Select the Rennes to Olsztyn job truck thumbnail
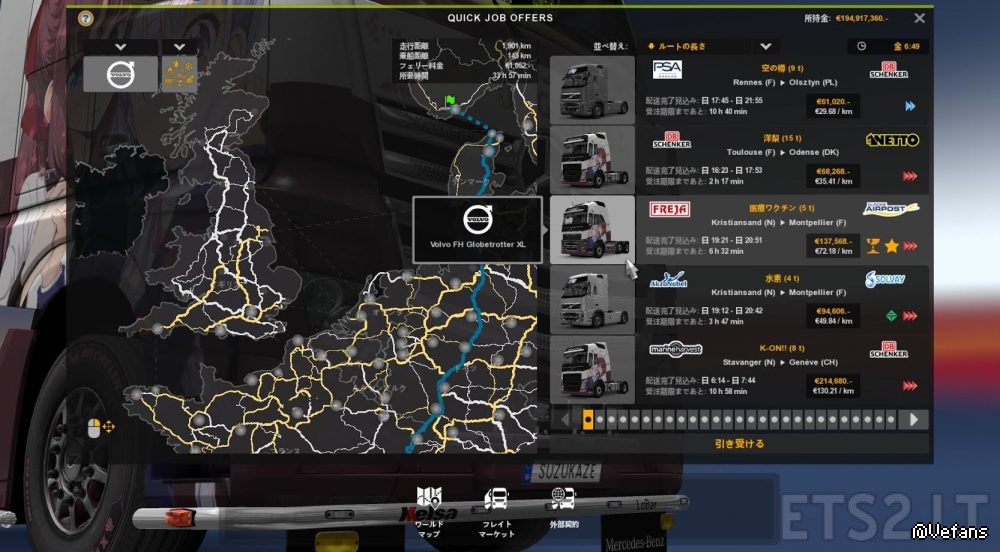This screenshot has width=1000, height=552. 592,90
